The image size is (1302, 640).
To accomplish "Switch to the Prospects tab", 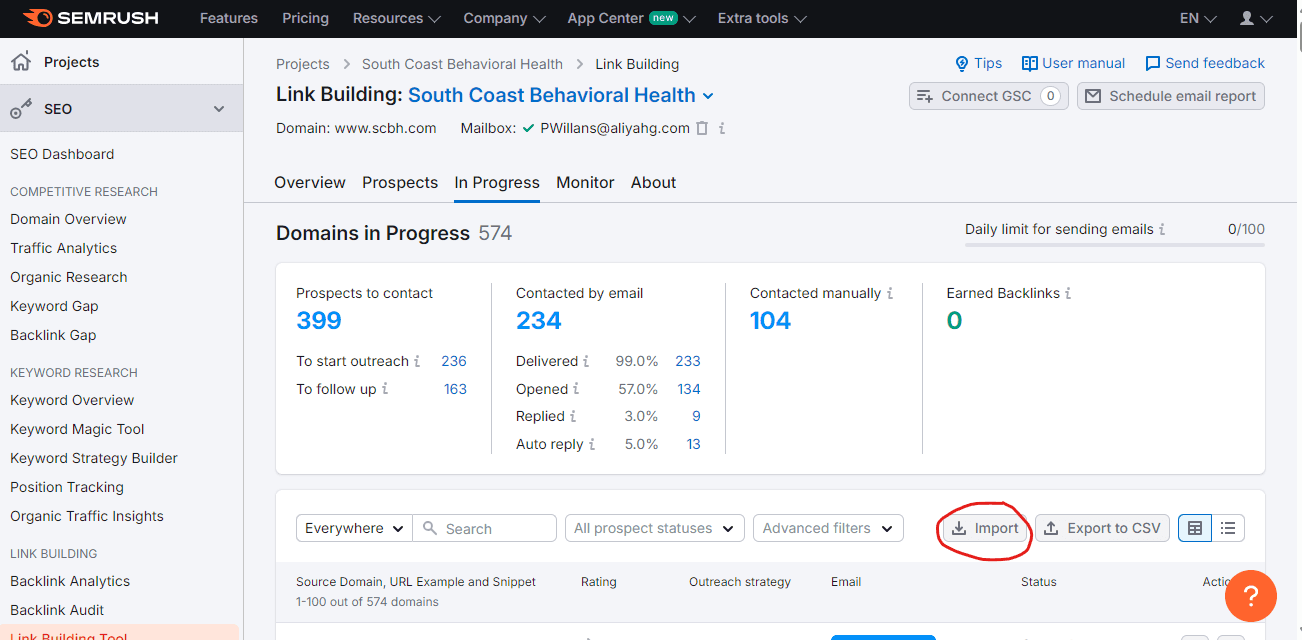I will (x=400, y=183).
